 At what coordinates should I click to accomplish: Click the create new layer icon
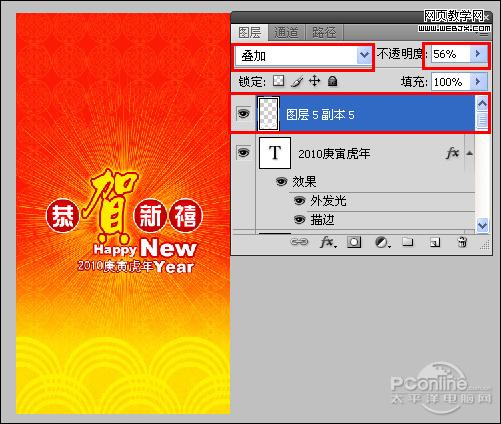(434, 242)
